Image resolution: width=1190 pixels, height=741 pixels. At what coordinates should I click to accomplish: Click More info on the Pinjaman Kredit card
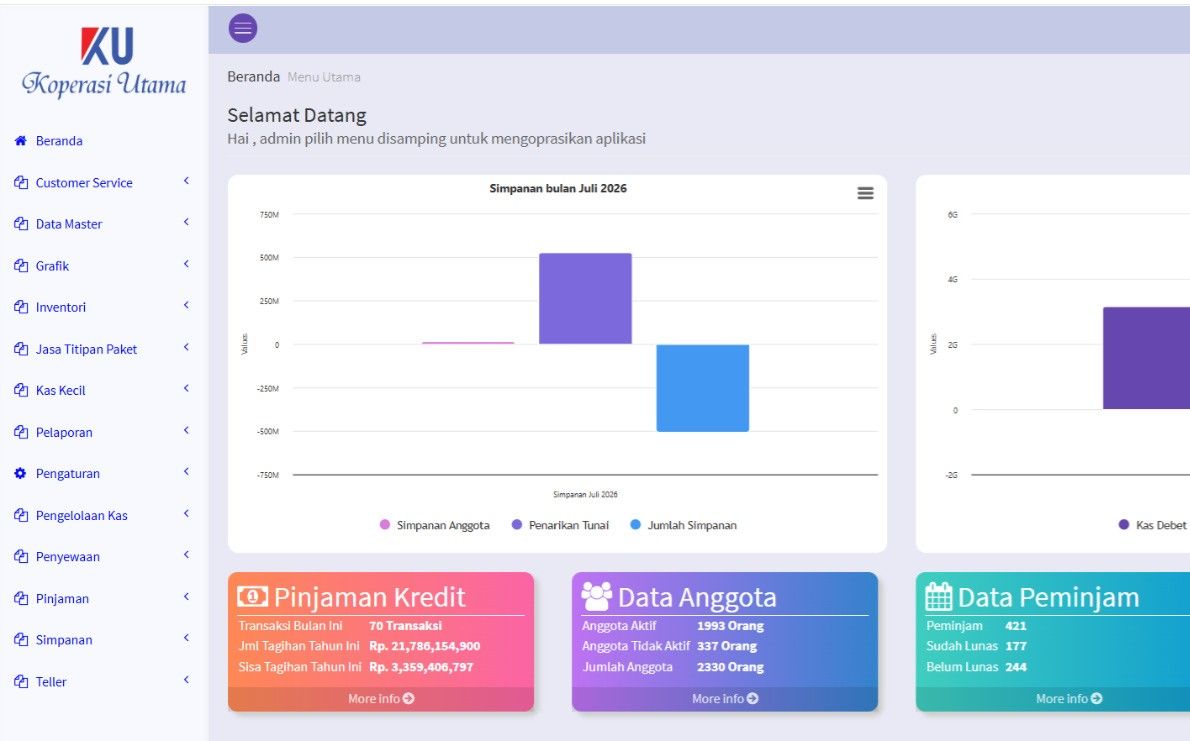click(381, 698)
